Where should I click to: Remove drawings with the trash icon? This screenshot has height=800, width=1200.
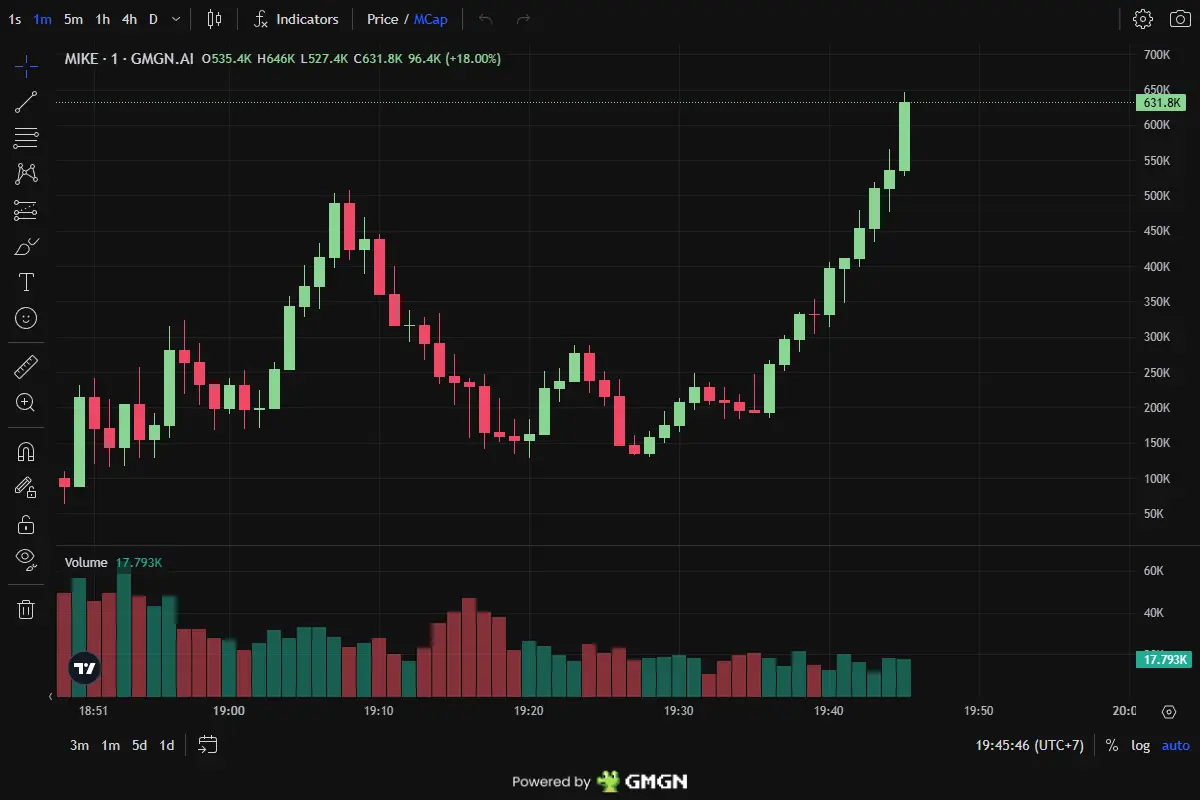coord(26,609)
